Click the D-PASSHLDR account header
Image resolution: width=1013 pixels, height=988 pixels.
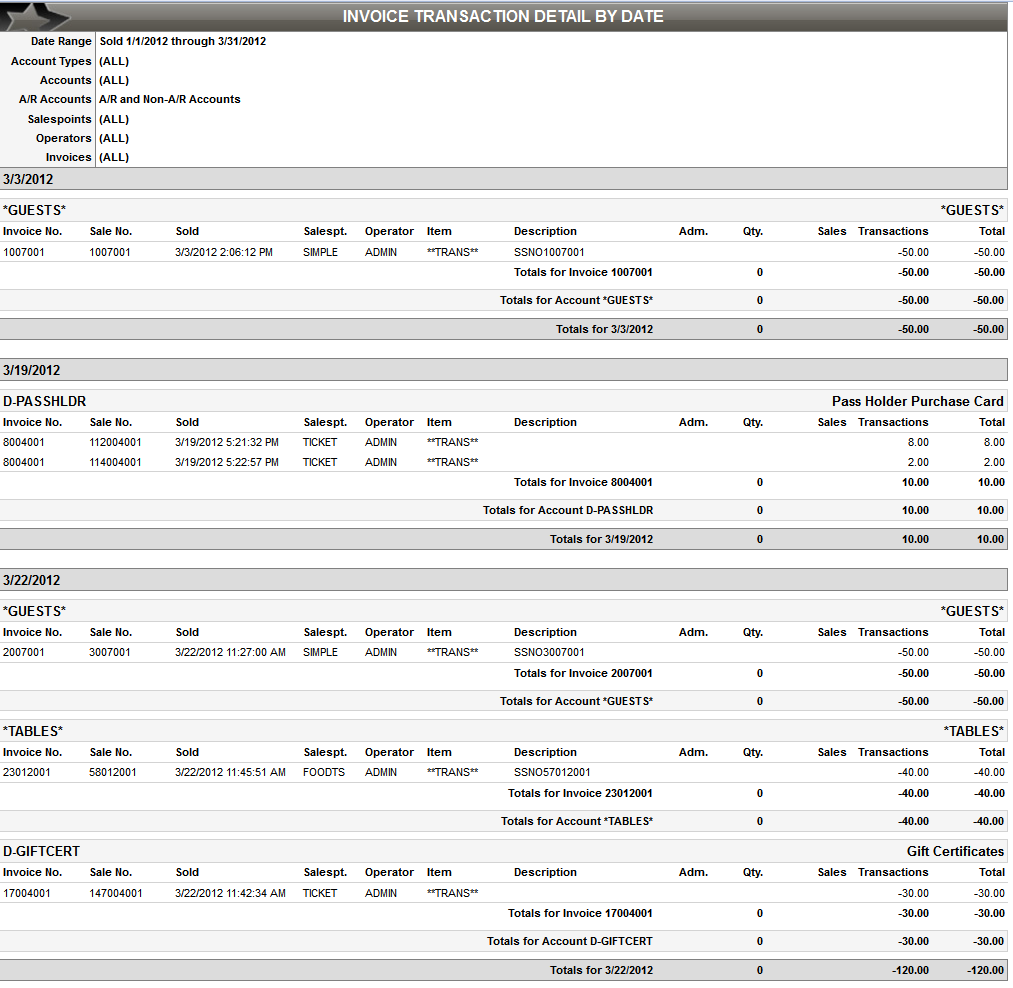[x=40, y=400]
